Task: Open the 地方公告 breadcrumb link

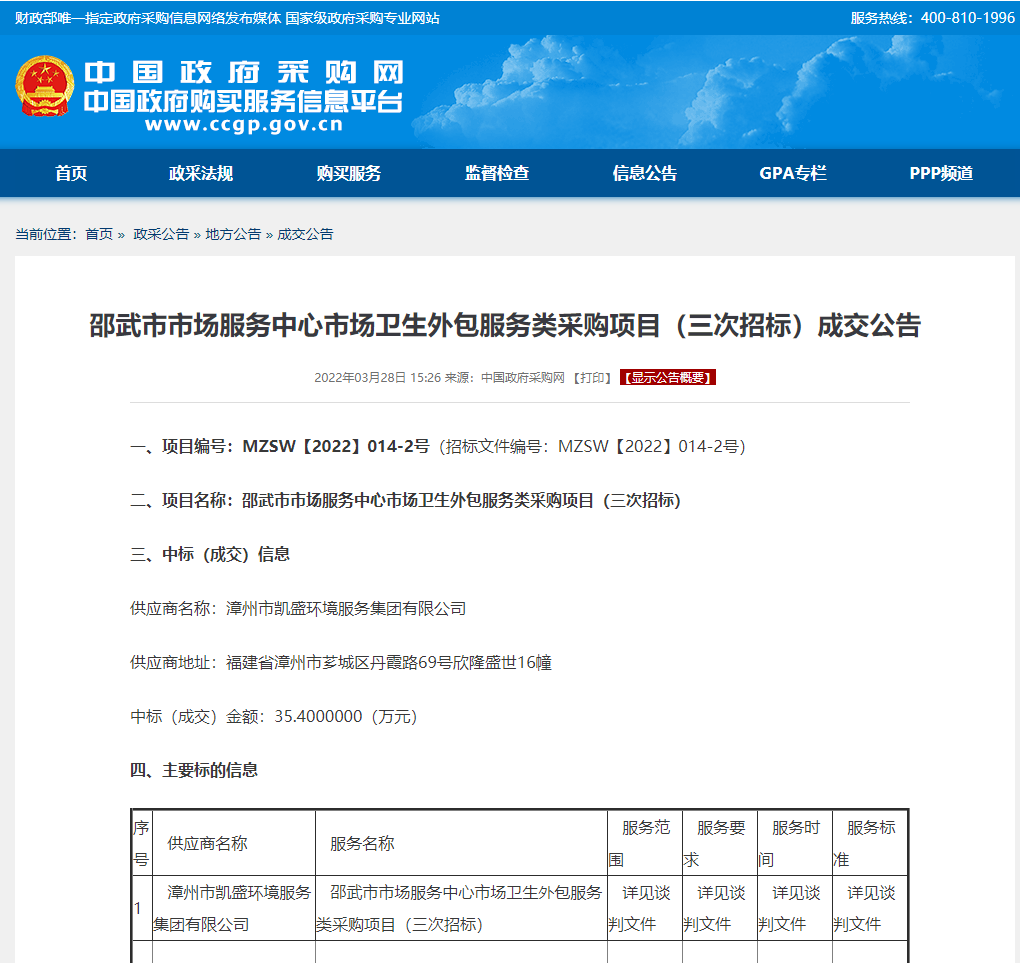Action: (233, 234)
